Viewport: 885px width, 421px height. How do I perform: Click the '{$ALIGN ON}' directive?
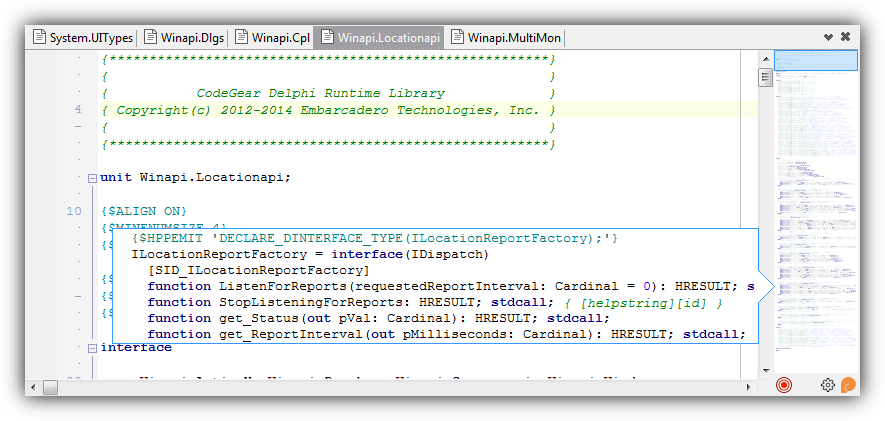tap(144, 212)
